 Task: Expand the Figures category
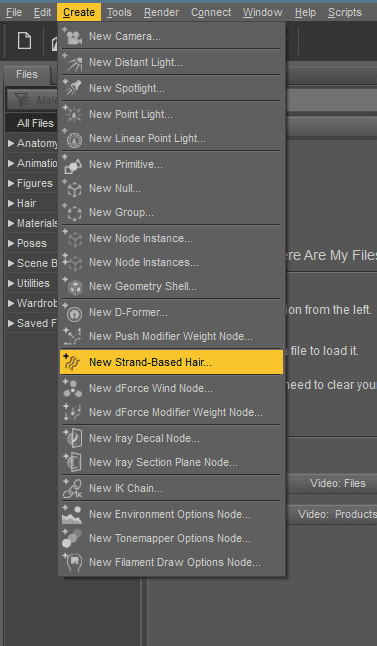11,183
